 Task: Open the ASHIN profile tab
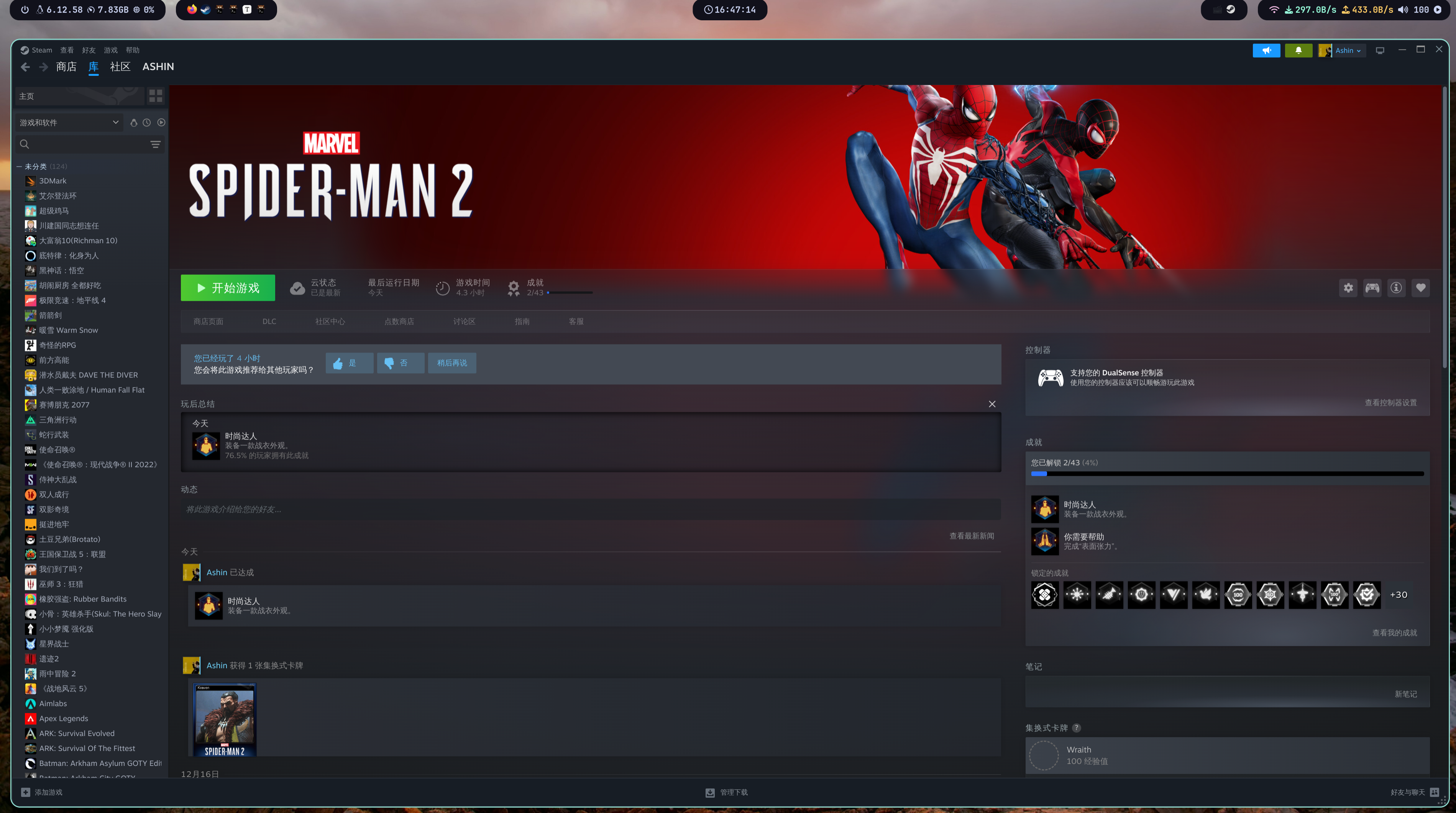pyautogui.click(x=158, y=67)
